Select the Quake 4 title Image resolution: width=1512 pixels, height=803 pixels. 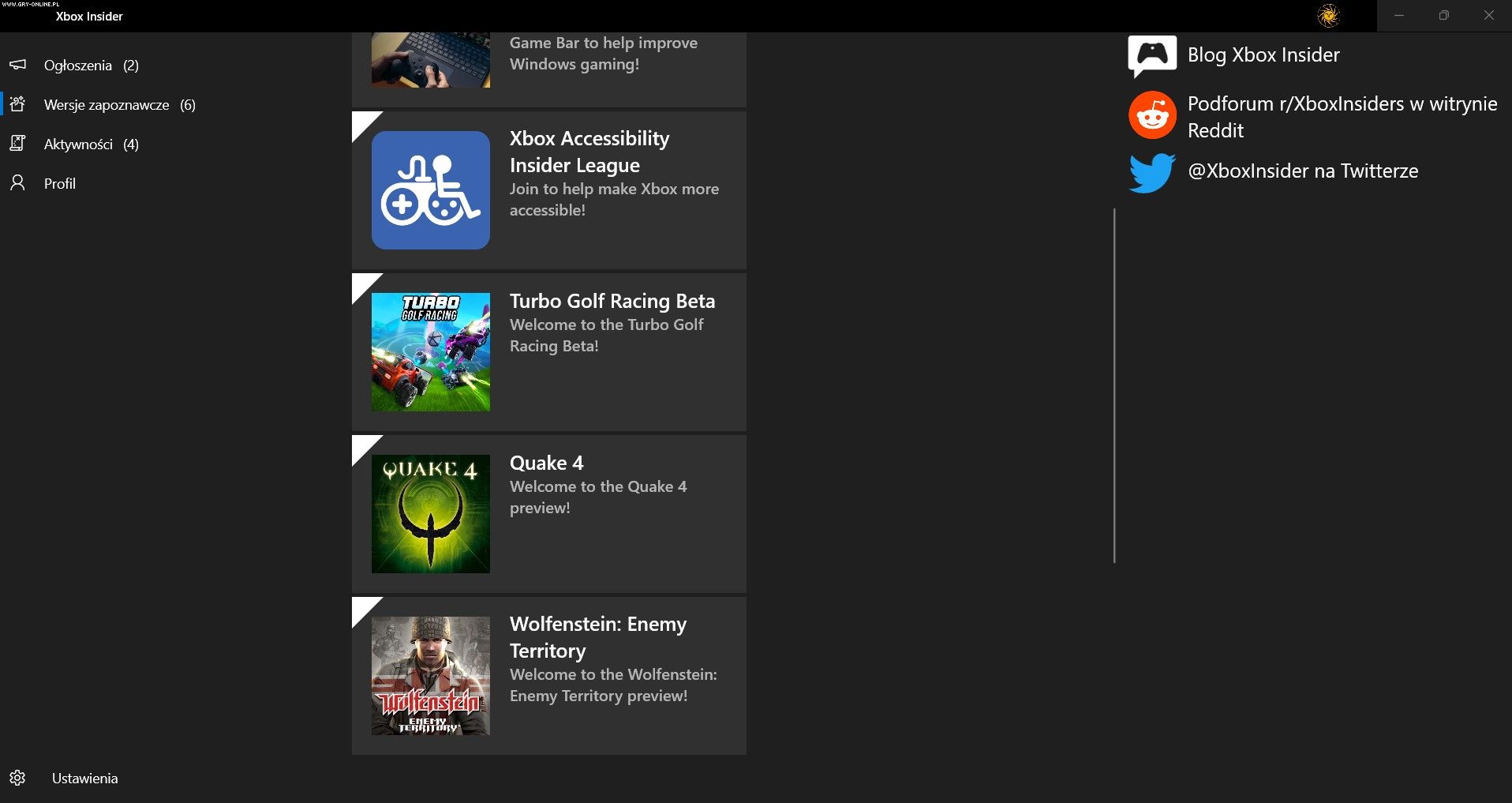[546, 463]
